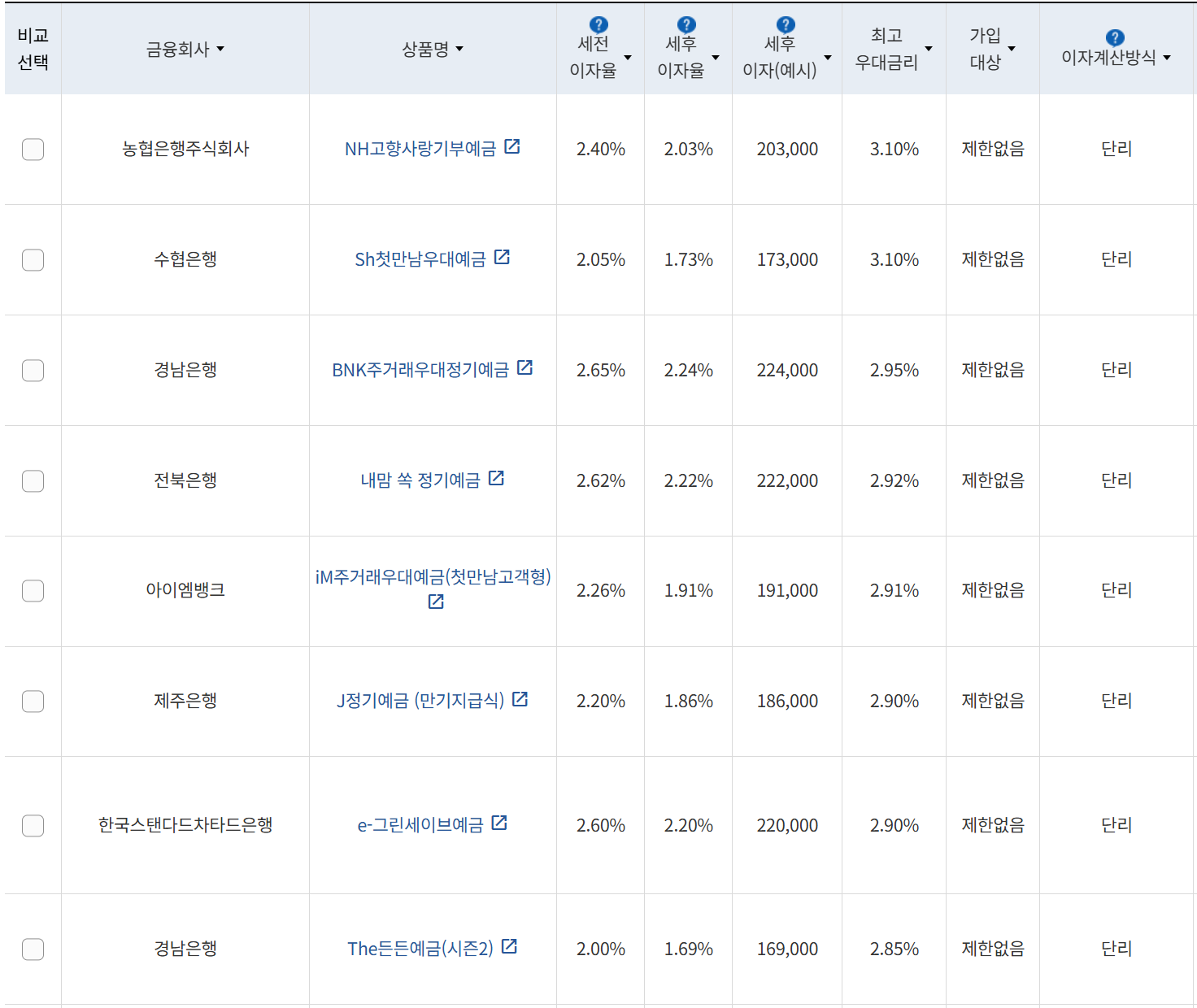Image resolution: width=1197 pixels, height=1008 pixels.
Task: Open the 금융회사 sort dropdown arrow
Action: (221, 49)
